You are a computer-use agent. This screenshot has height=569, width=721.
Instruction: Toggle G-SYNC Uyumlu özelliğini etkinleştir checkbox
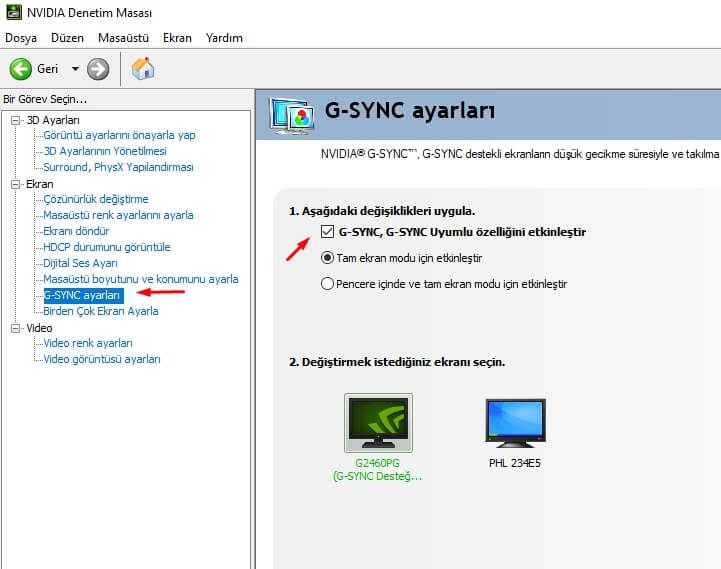click(327, 231)
